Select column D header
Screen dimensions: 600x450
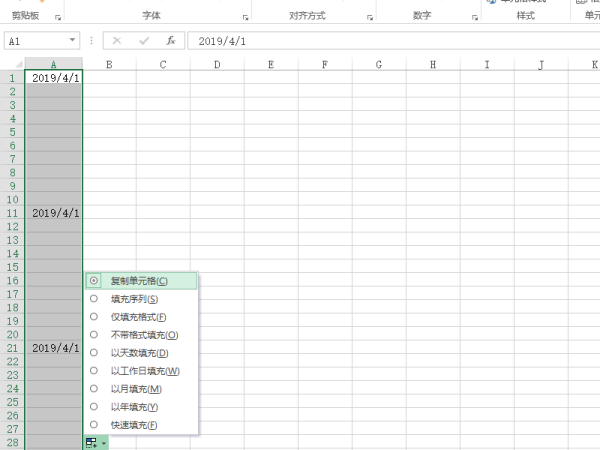click(218, 65)
